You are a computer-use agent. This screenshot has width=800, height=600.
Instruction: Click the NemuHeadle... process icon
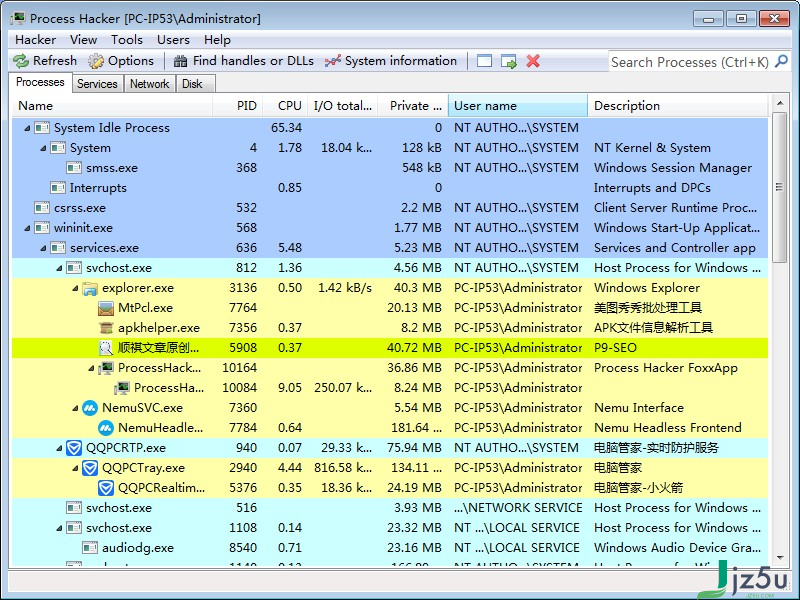pos(106,428)
